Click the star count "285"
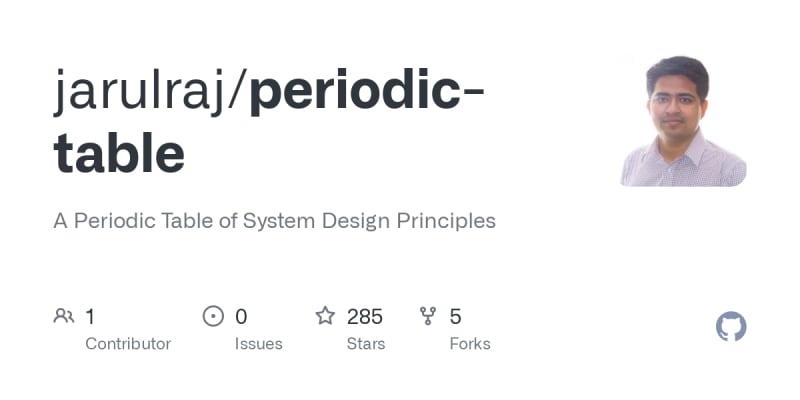The height and width of the screenshot is (400, 800). click(365, 317)
